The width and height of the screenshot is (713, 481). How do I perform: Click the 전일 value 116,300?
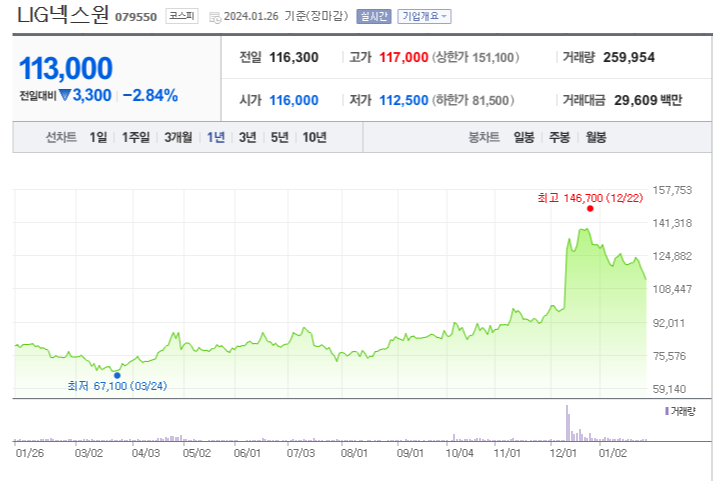point(294,57)
